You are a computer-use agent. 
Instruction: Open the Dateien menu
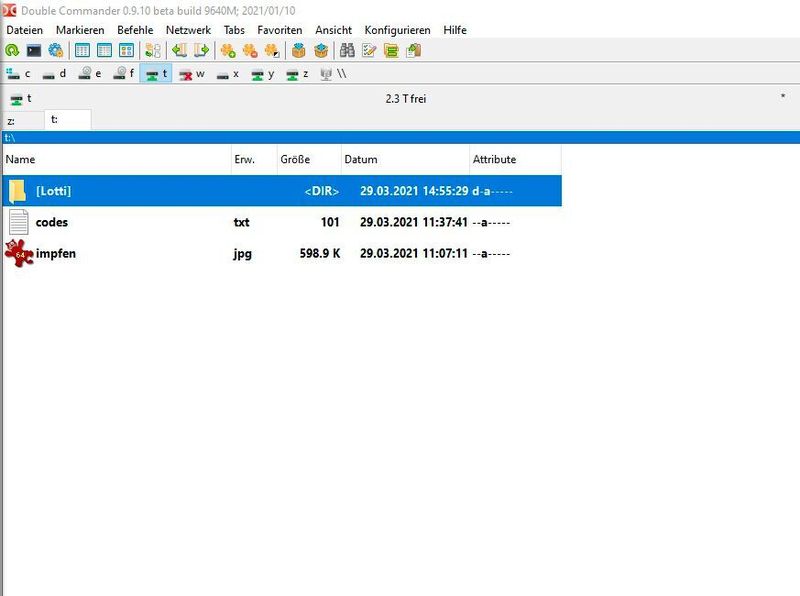click(24, 30)
